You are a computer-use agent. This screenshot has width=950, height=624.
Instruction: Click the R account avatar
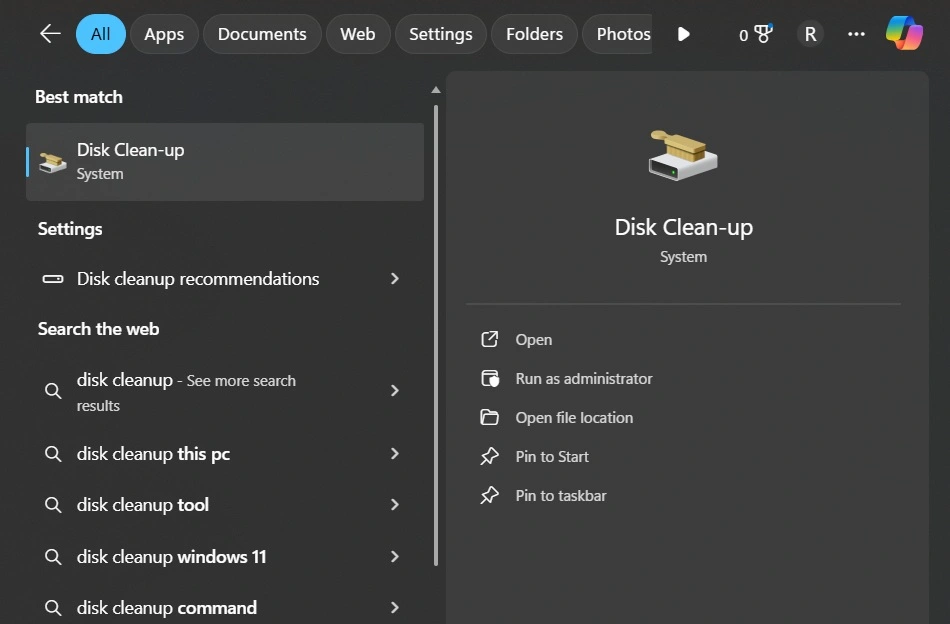[810, 34]
